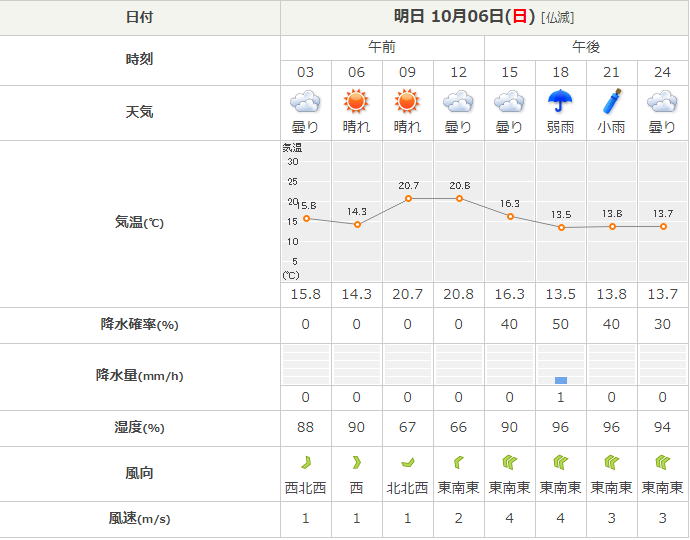This screenshot has height=540, width=690.
Task: Click the 03 time cell
Action: [x=305, y=72]
